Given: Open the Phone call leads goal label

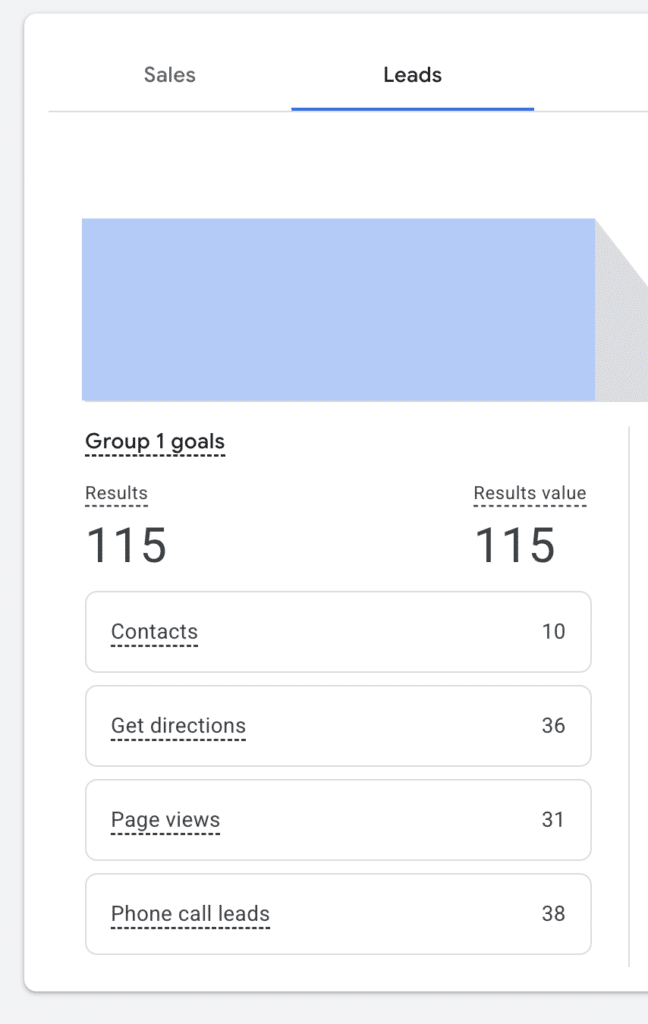Looking at the screenshot, I should [x=190, y=914].
